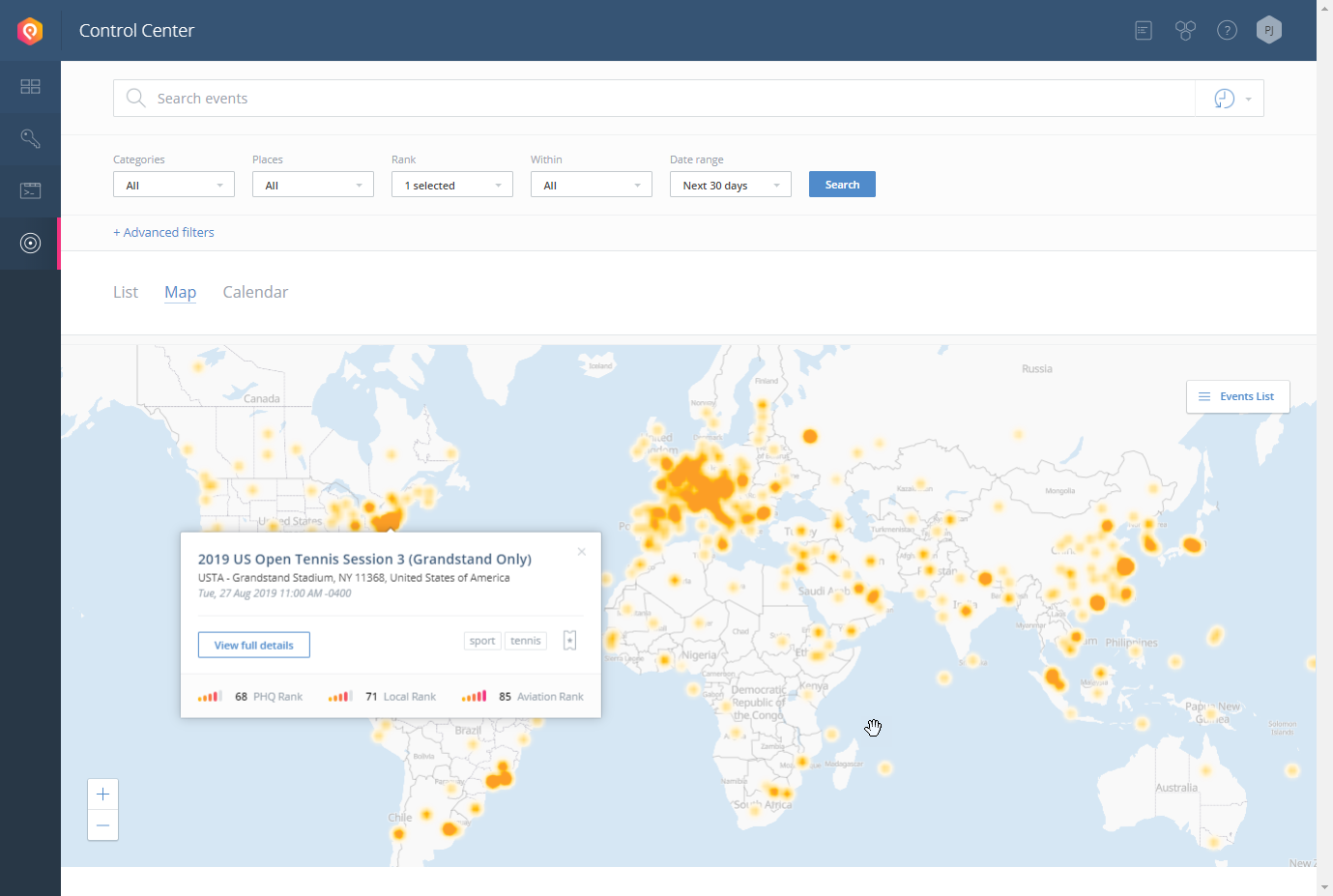Open the dashboard grid icon in sidebar

[x=30, y=87]
